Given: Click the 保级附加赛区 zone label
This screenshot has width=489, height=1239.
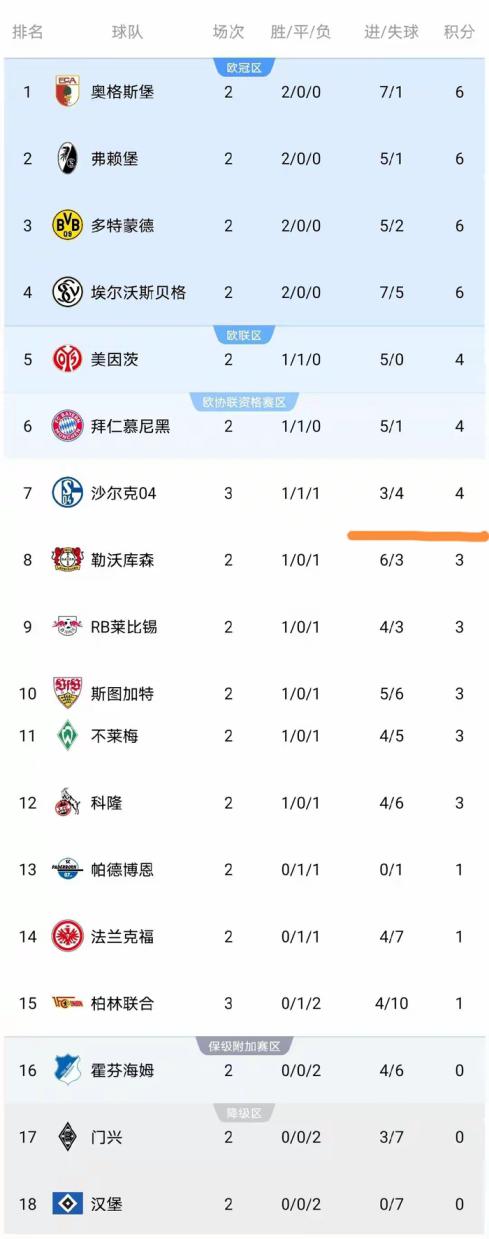Looking at the screenshot, I should pos(244,1046).
